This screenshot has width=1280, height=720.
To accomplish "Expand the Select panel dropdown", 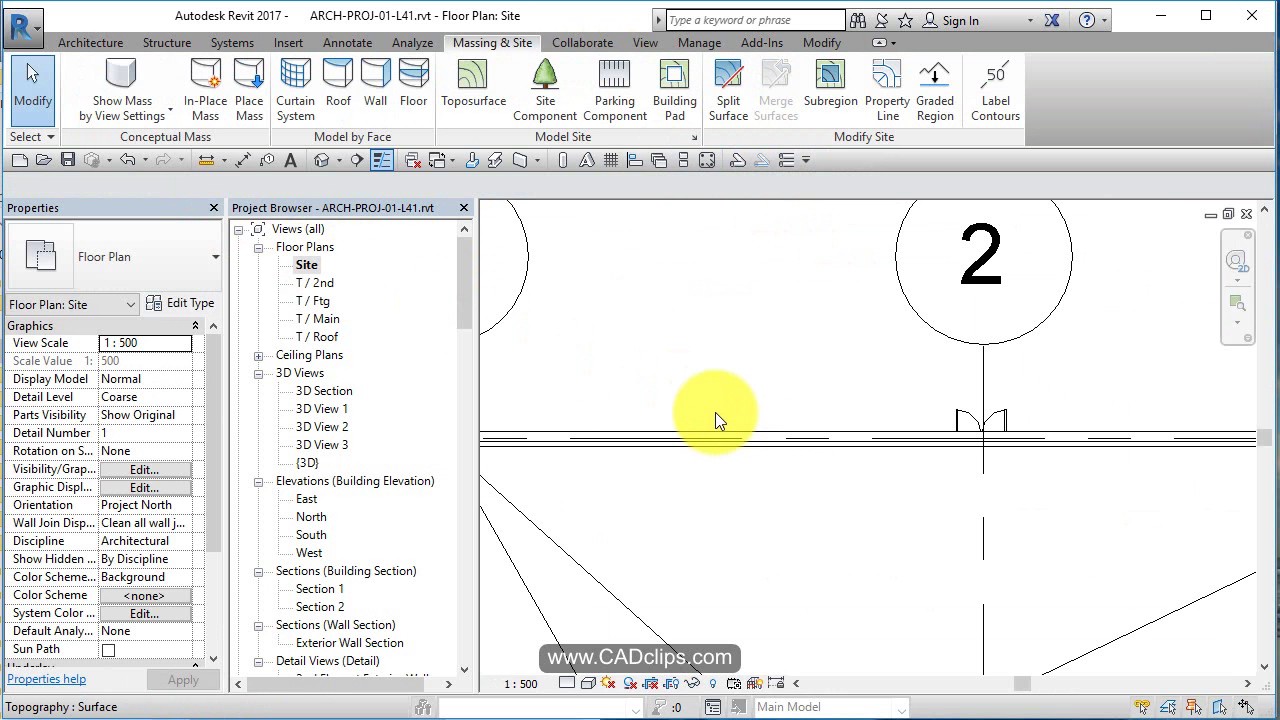I will click(x=32, y=137).
